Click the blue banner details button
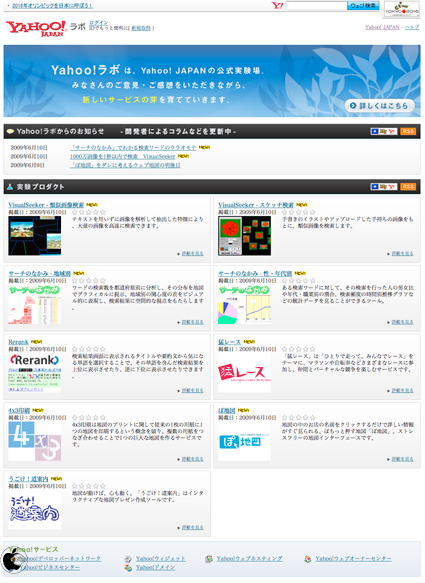 pos(379,106)
